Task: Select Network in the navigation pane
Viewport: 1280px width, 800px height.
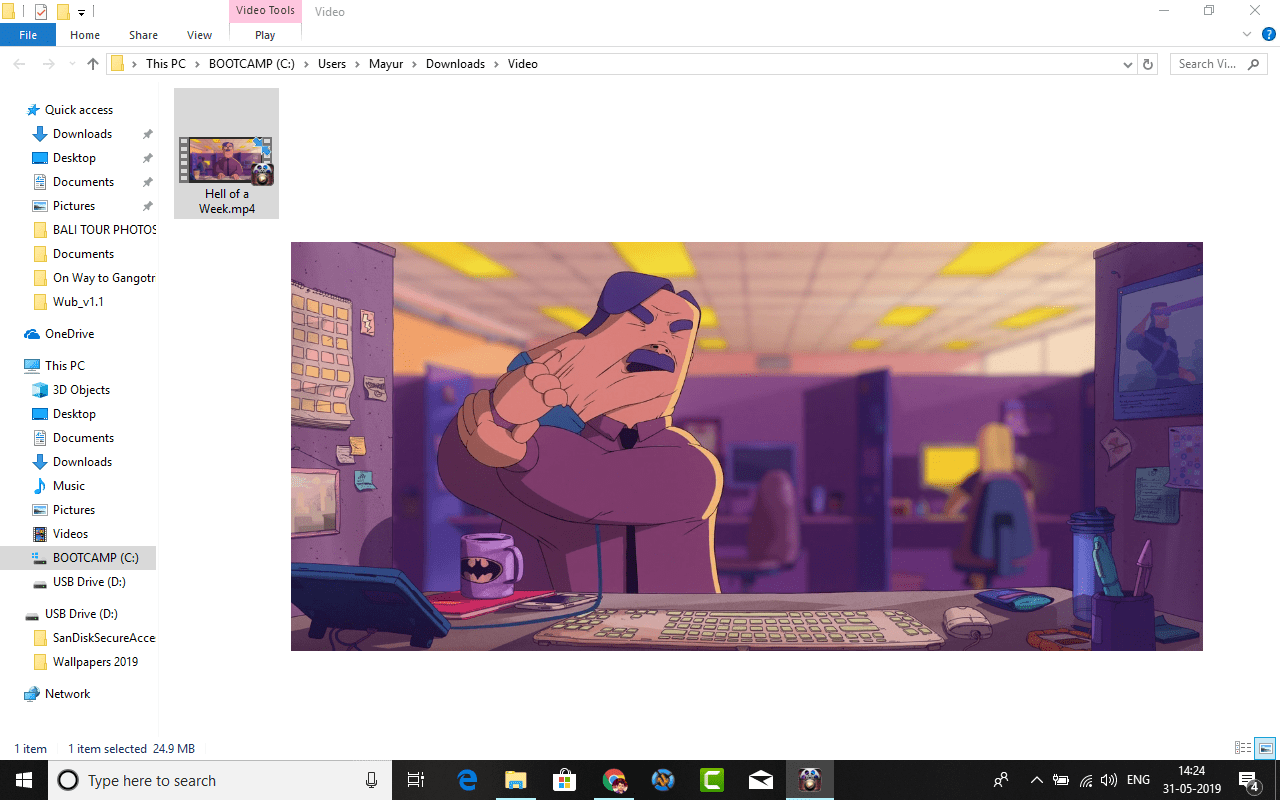Action: 67,694
